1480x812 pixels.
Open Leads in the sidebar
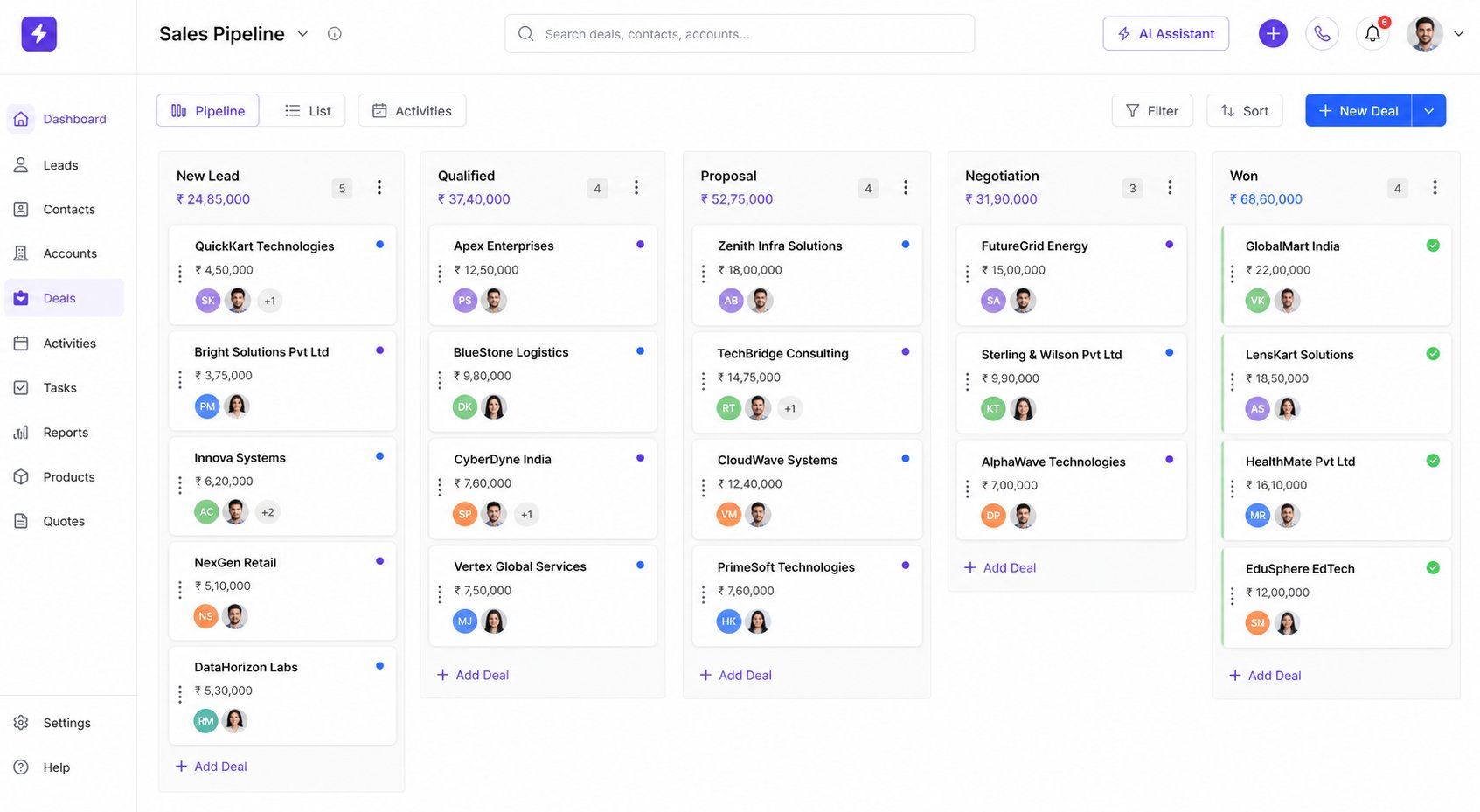coord(65,165)
